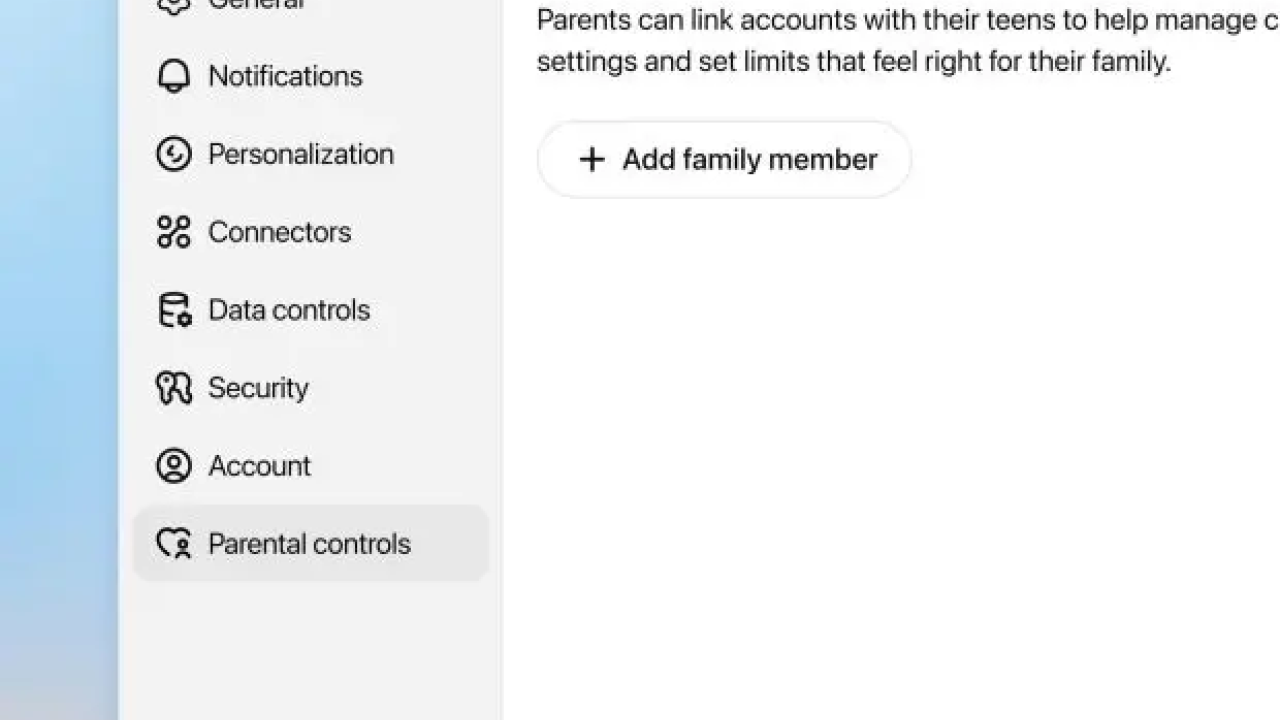Show the Account settings page

[259, 466]
